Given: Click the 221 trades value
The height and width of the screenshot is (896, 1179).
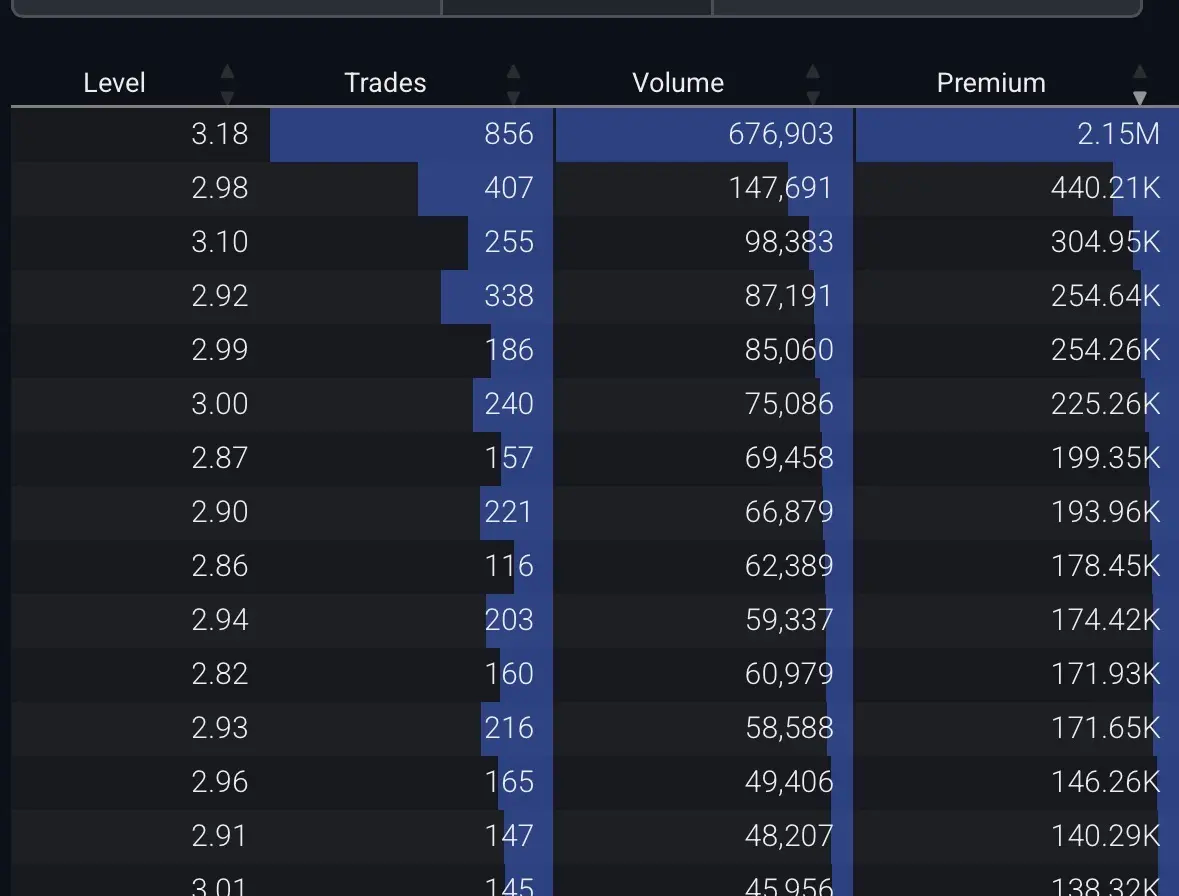Looking at the screenshot, I should (x=509, y=512).
